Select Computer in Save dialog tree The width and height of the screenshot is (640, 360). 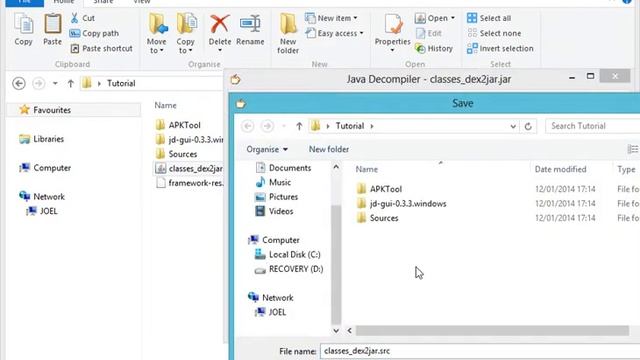pyautogui.click(x=274, y=240)
